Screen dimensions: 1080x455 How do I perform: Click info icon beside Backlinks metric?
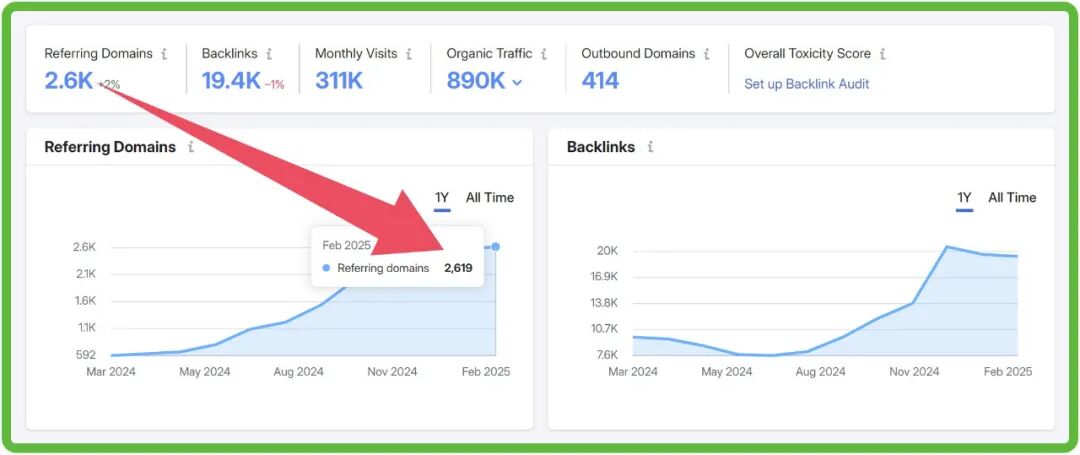(x=269, y=54)
